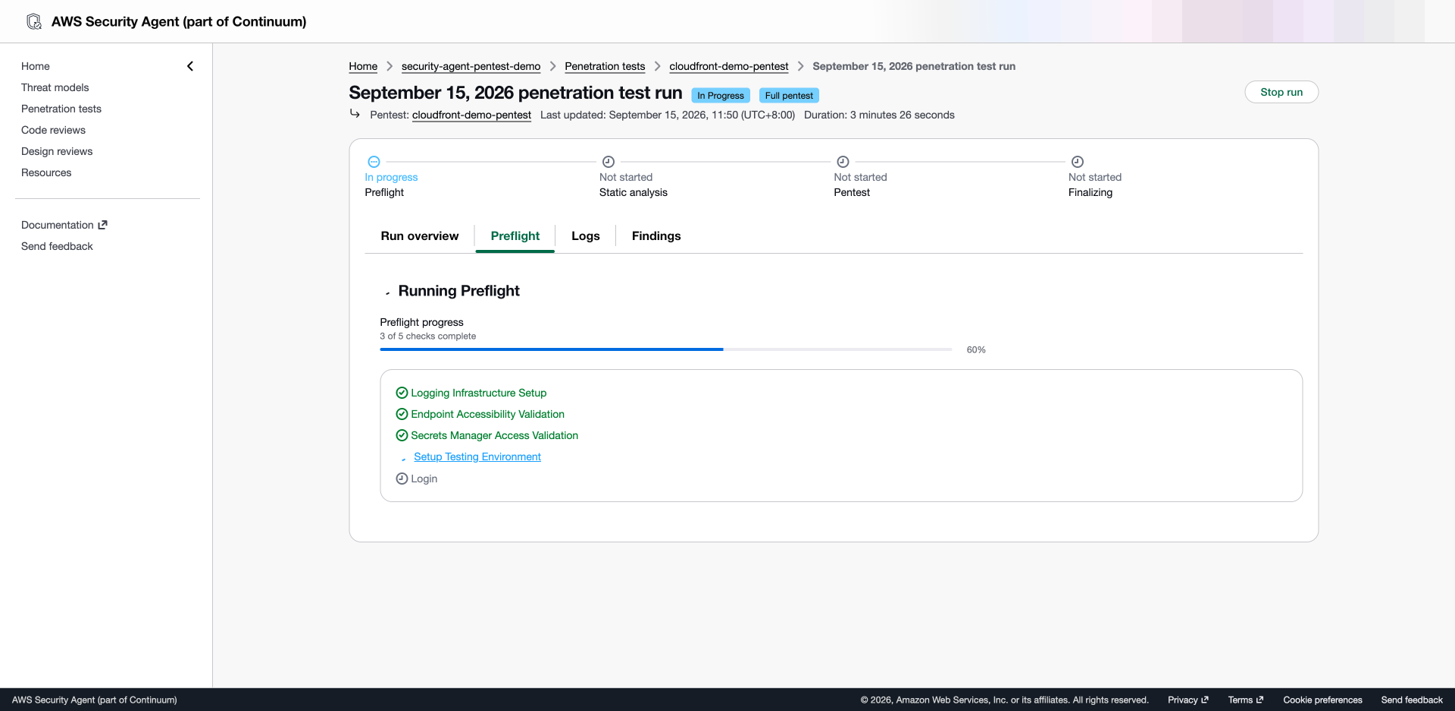This screenshot has width=1455, height=711.
Task: Click the Preflight progress bar
Action: point(666,350)
